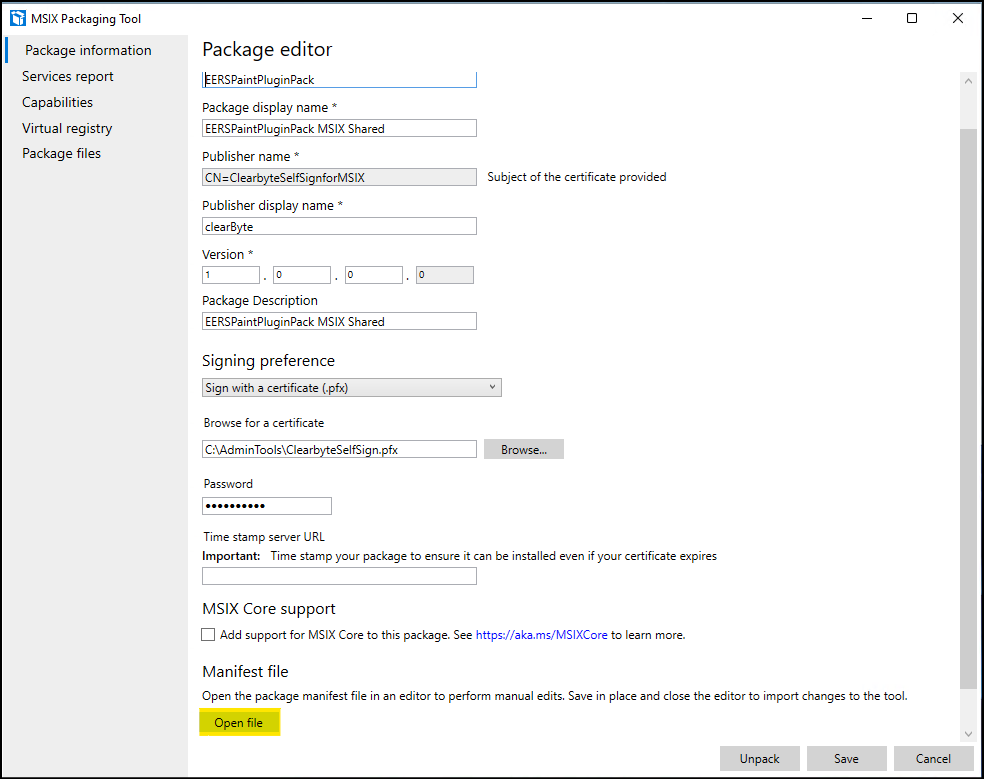The width and height of the screenshot is (984, 779).
Task: Click the vertical scrollbar down arrow
Action: coord(967,735)
